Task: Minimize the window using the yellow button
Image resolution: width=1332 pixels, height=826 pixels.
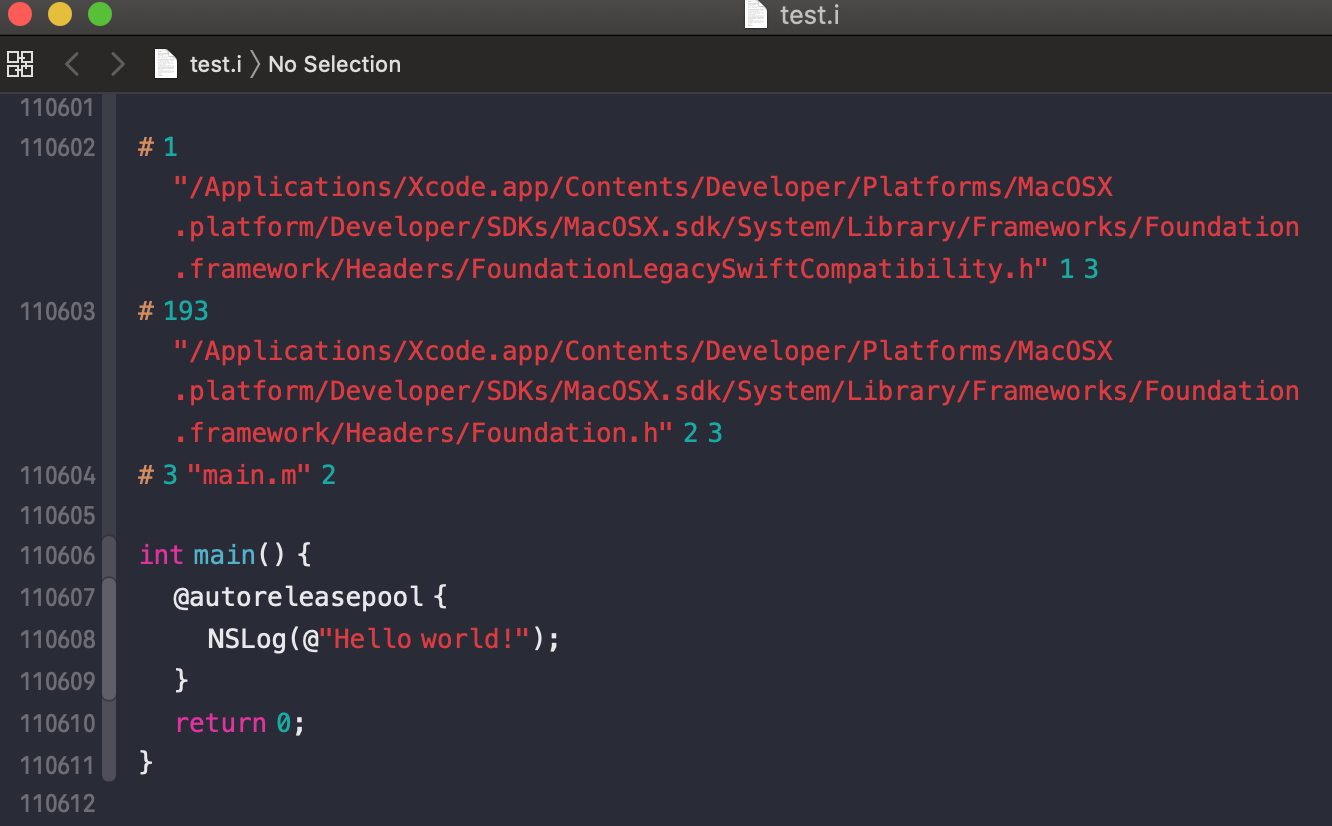Action: coord(60,15)
